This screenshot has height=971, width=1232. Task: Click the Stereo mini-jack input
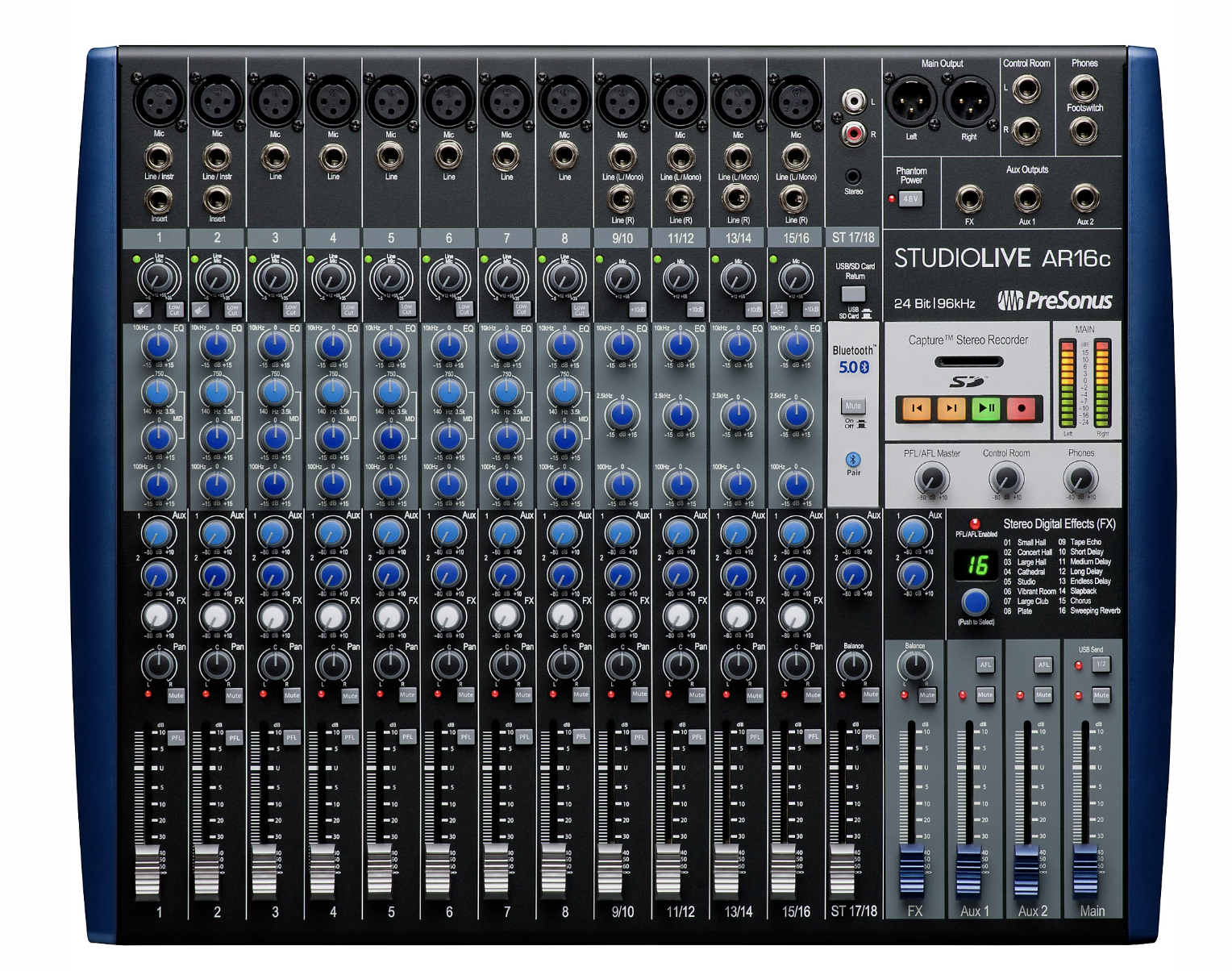(853, 177)
